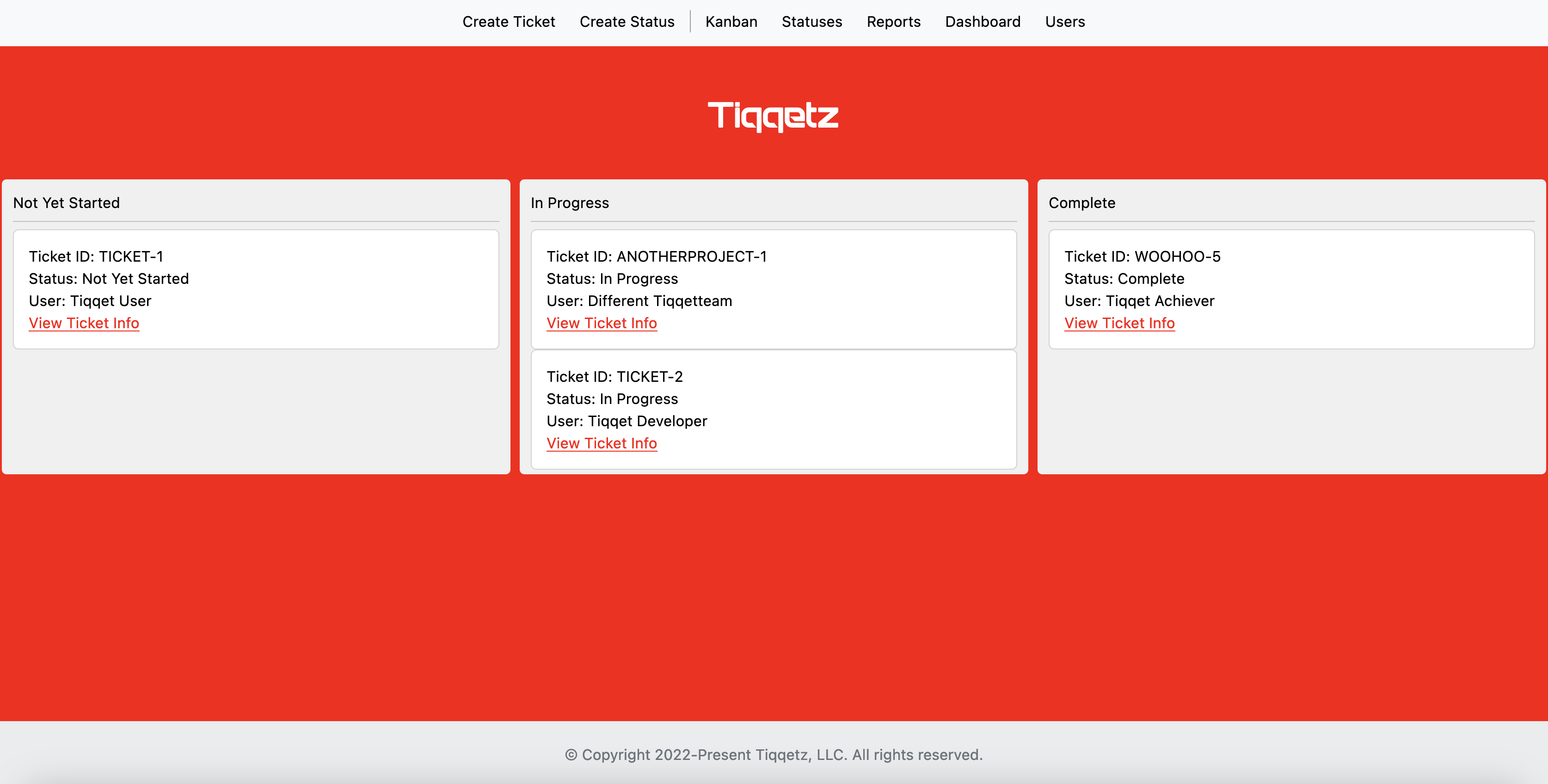This screenshot has width=1548, height=784.
Task: Click the Status: Not Yet Started line
Action: point(109,279)
